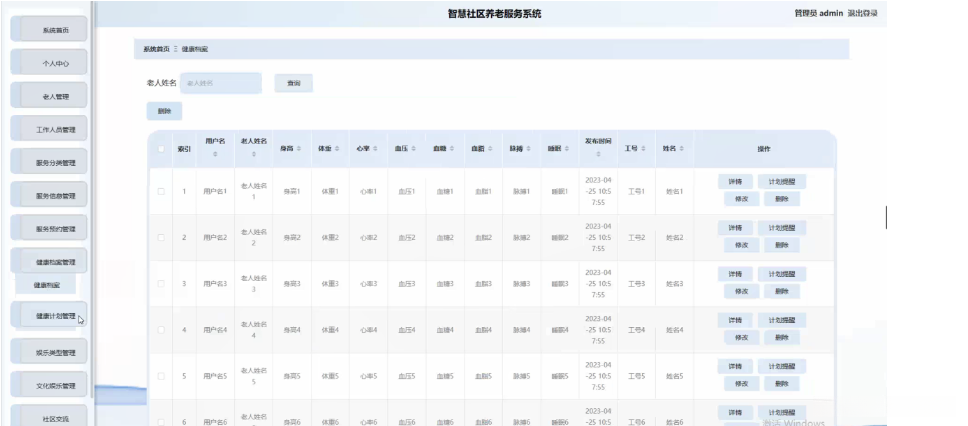The width and height of the screenshot is (968, 426).
Task: Click 修改 for row 工号1
Action: click(741, 199)
